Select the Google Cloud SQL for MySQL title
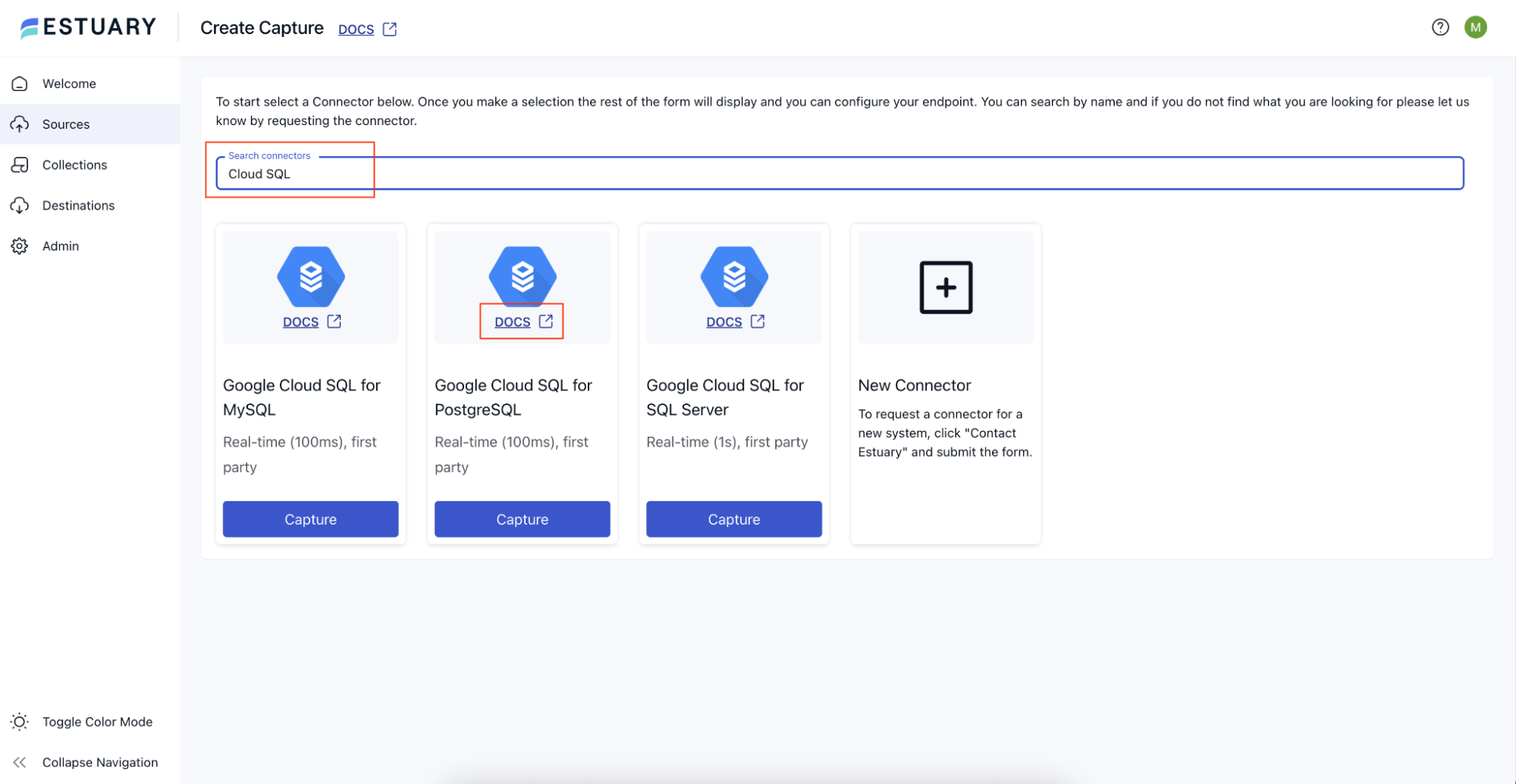This screenshot has width=1516, height=784. coord(302,397)
